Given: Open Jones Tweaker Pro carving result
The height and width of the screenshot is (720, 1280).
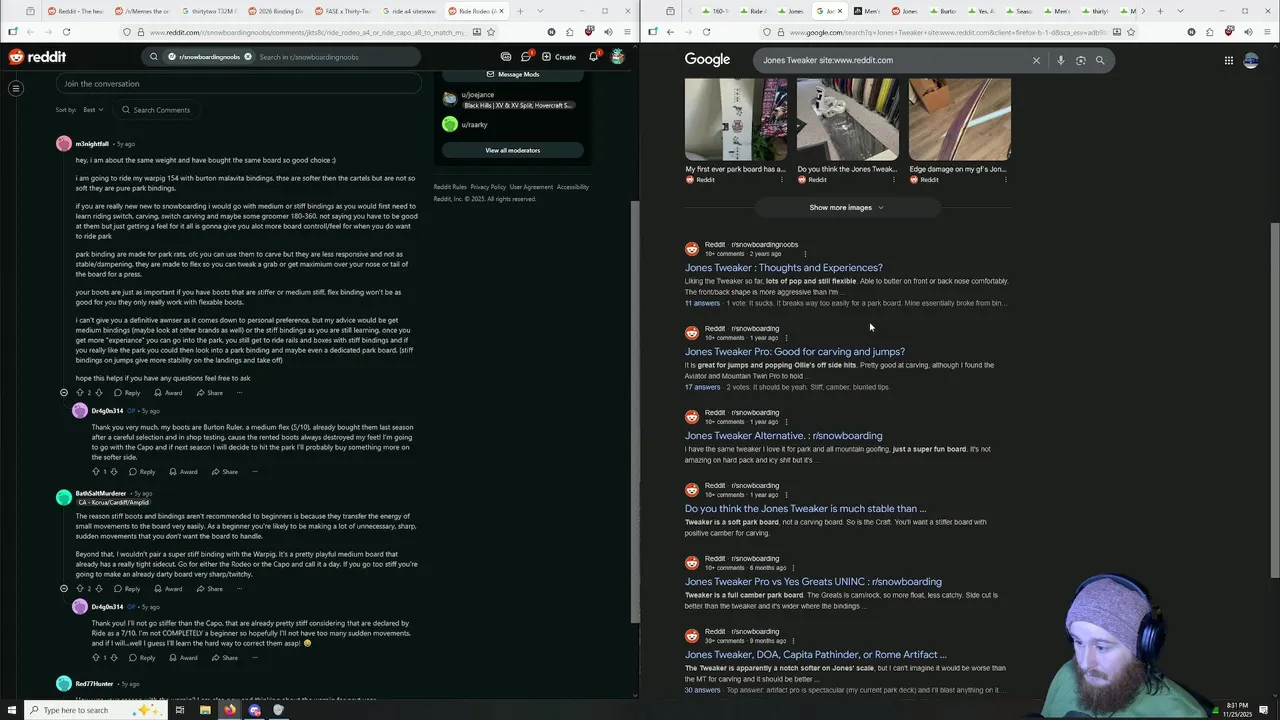Looking at the screenshot, I should (x=795, y=352).
